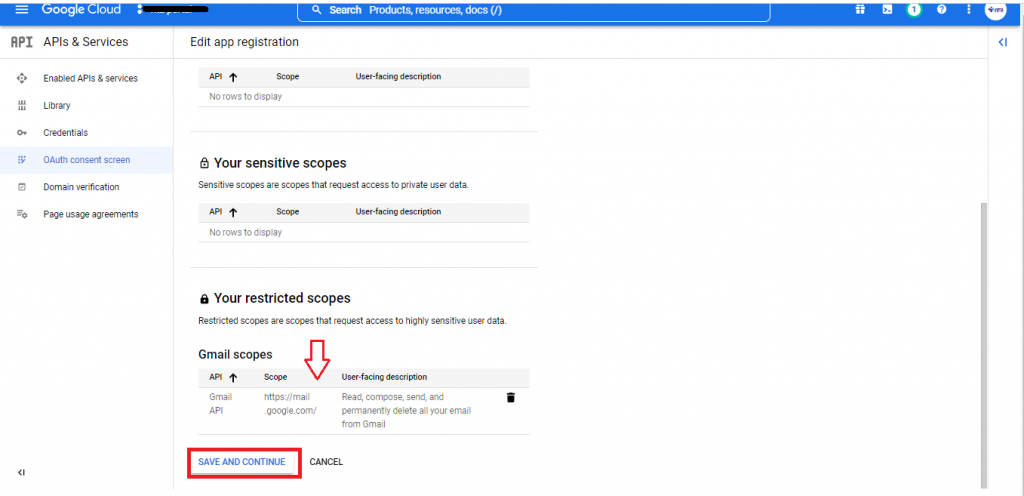This screenshot has height=496, width=1024.
Task: Open the hamburger navigation menu
Action: tap(22, 10)
